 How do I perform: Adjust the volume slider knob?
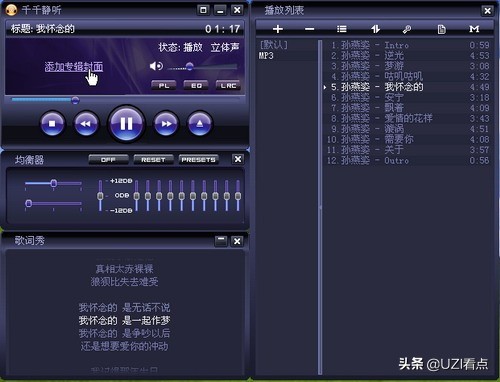tap(189, 66)
